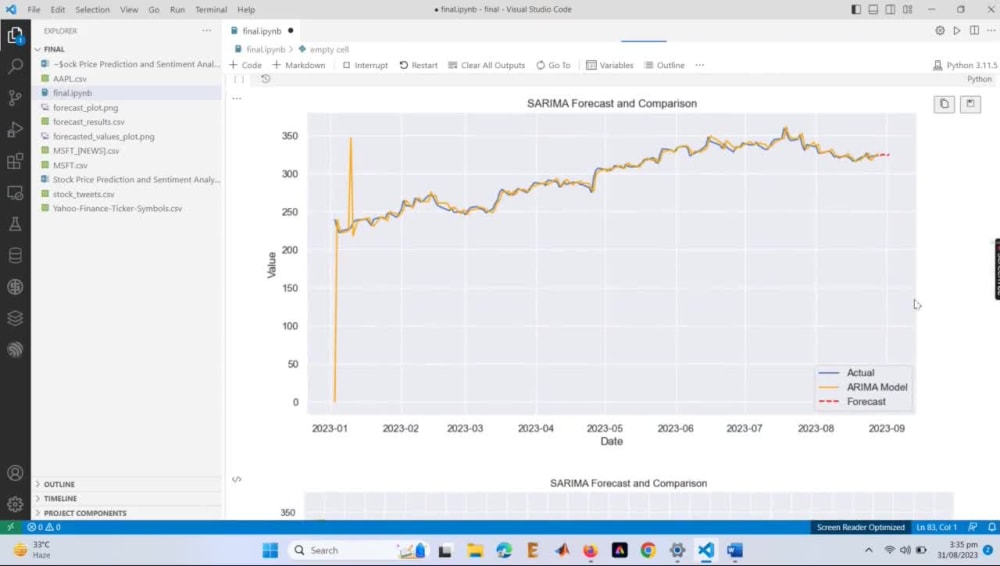The height and width of the screenshot is (566, 1000).
Task: Collapse the FINAL folder section
Action: [x=128, y=49]
